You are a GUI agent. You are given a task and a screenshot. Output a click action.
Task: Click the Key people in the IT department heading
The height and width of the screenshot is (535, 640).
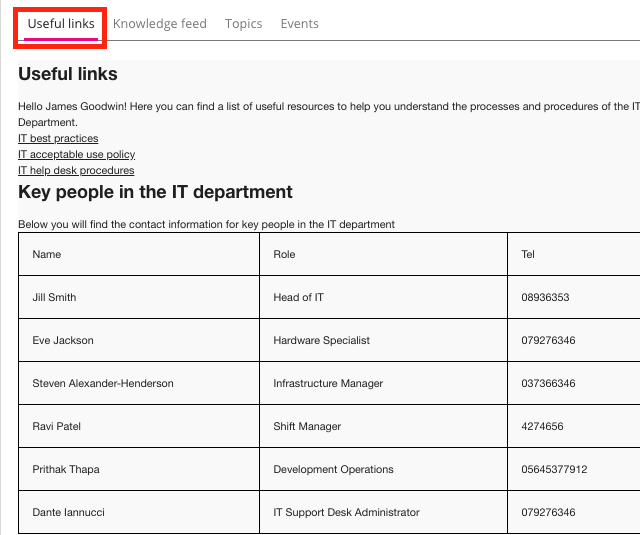[x=155, y=192]
